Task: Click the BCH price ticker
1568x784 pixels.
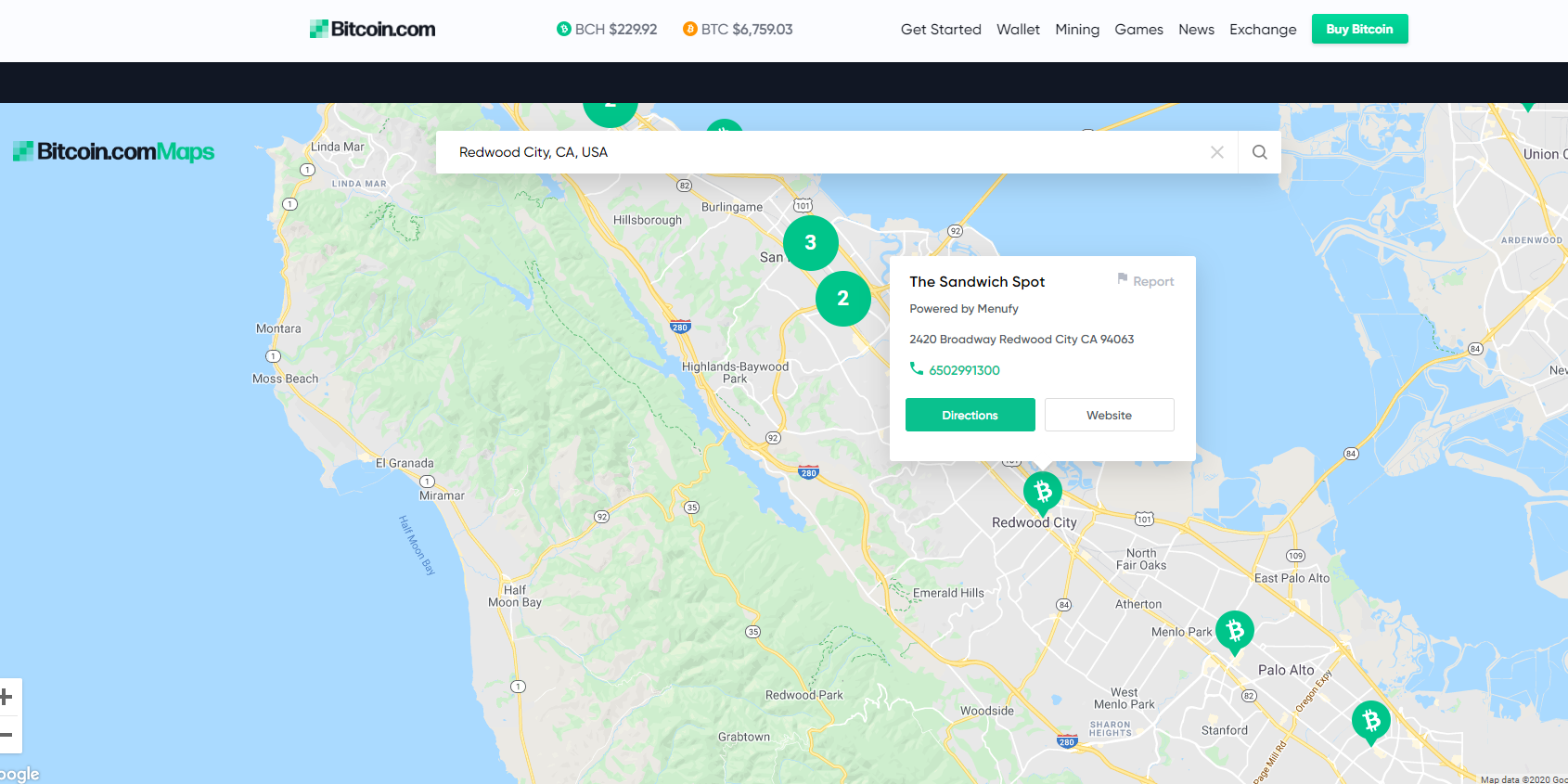Action: coord(607,30)
